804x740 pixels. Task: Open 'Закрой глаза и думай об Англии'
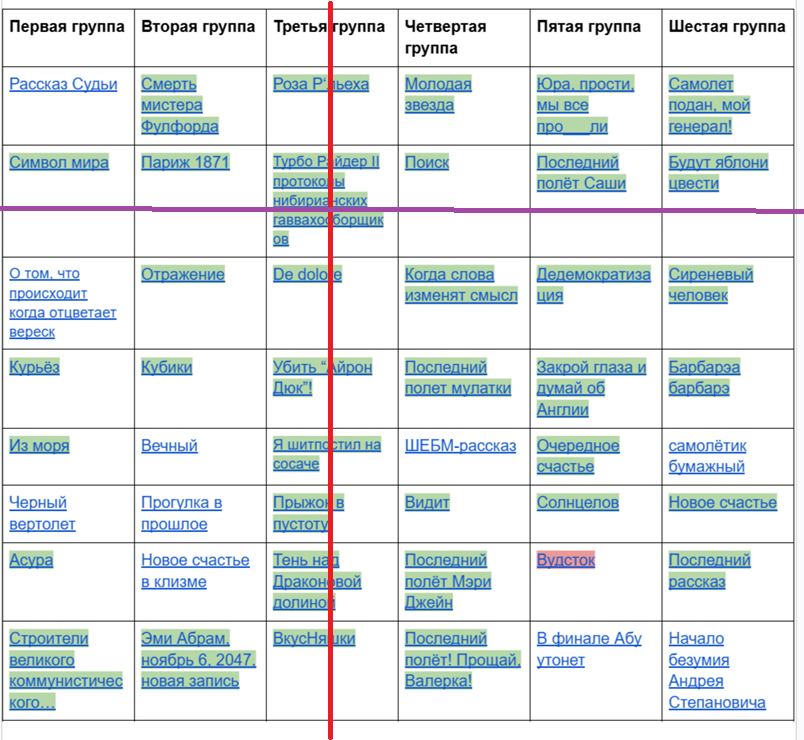point(591,388)
